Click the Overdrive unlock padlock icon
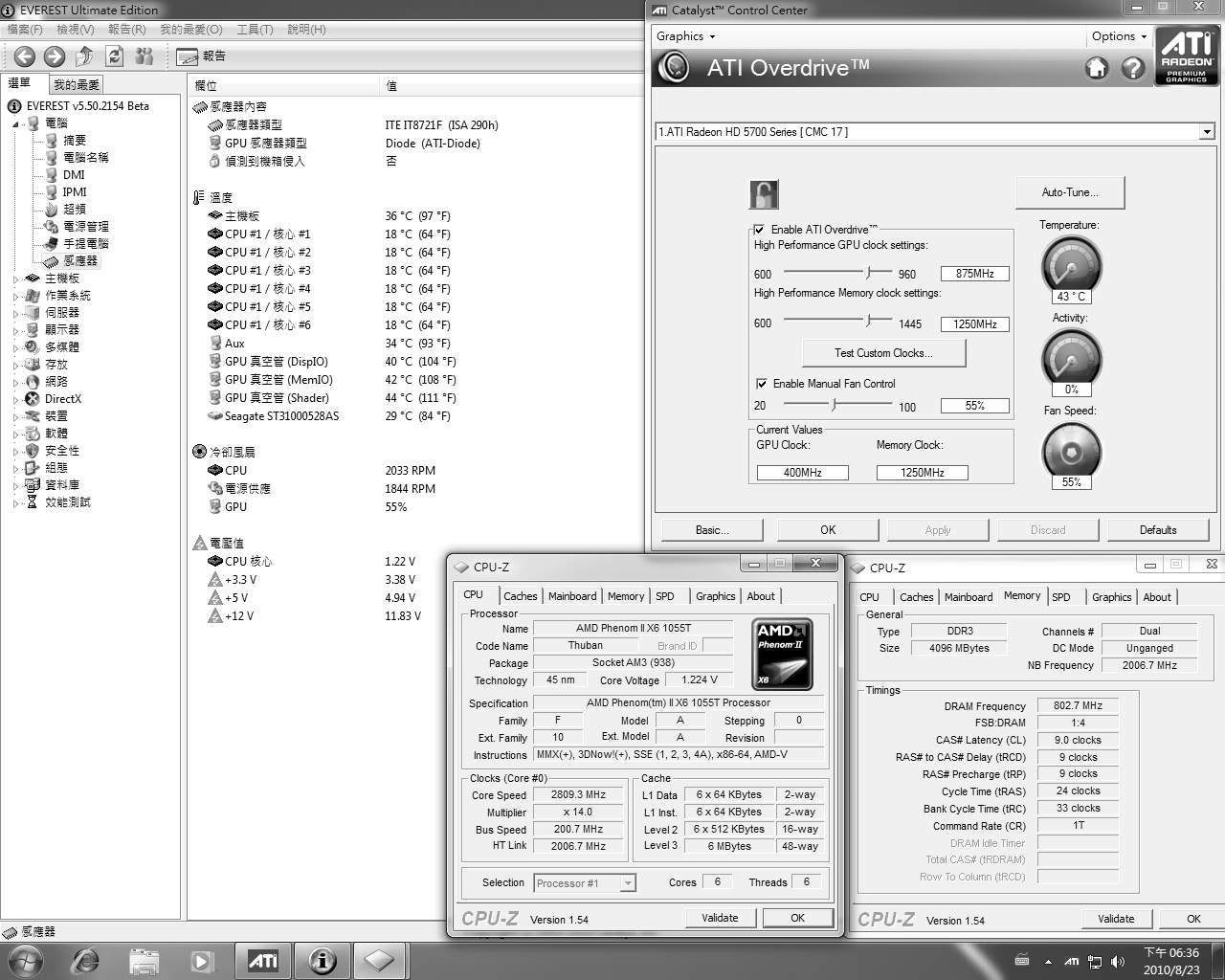 tap(764, 194)
